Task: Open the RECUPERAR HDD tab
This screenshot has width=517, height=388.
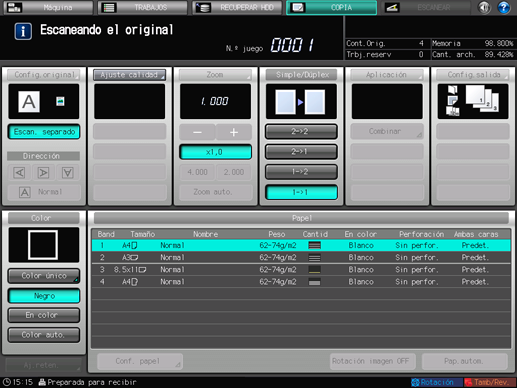Action: pos(237,7)
